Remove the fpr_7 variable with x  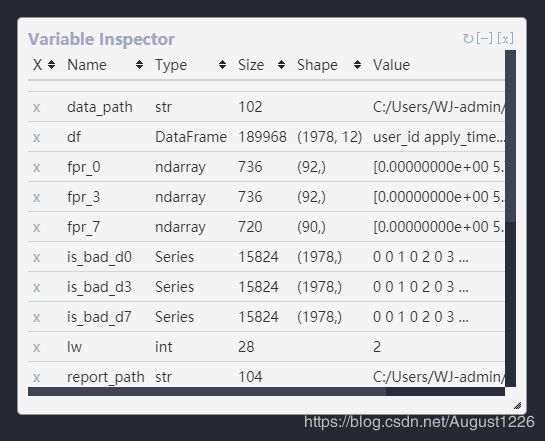[x=36, y=227]
